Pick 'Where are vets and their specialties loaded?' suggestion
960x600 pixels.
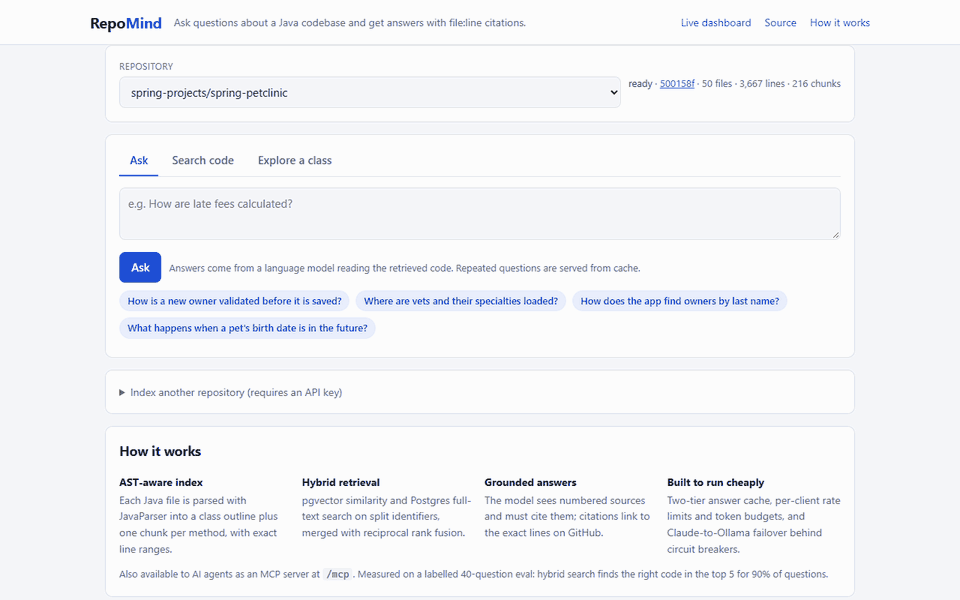(460, 301)
